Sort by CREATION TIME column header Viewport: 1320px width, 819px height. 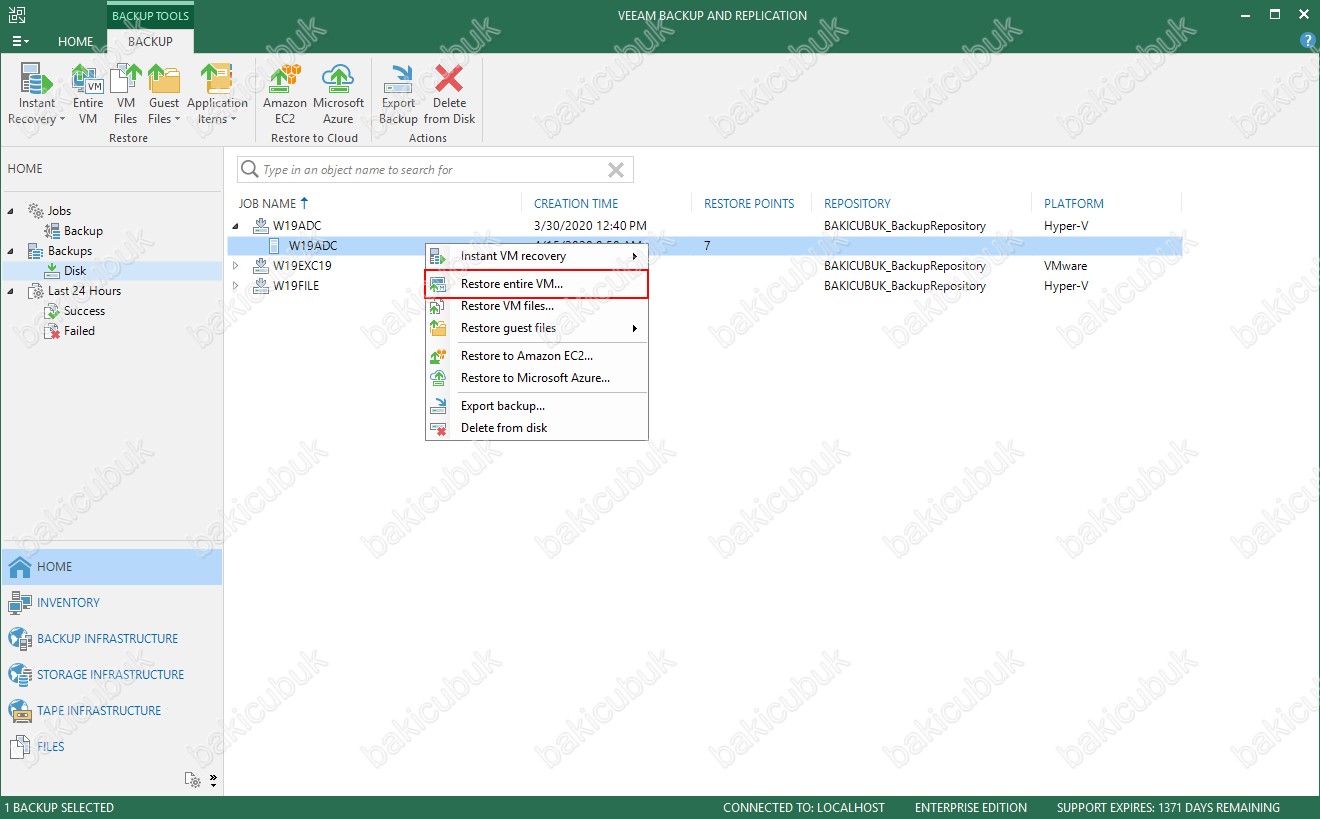tap(576, 203)
